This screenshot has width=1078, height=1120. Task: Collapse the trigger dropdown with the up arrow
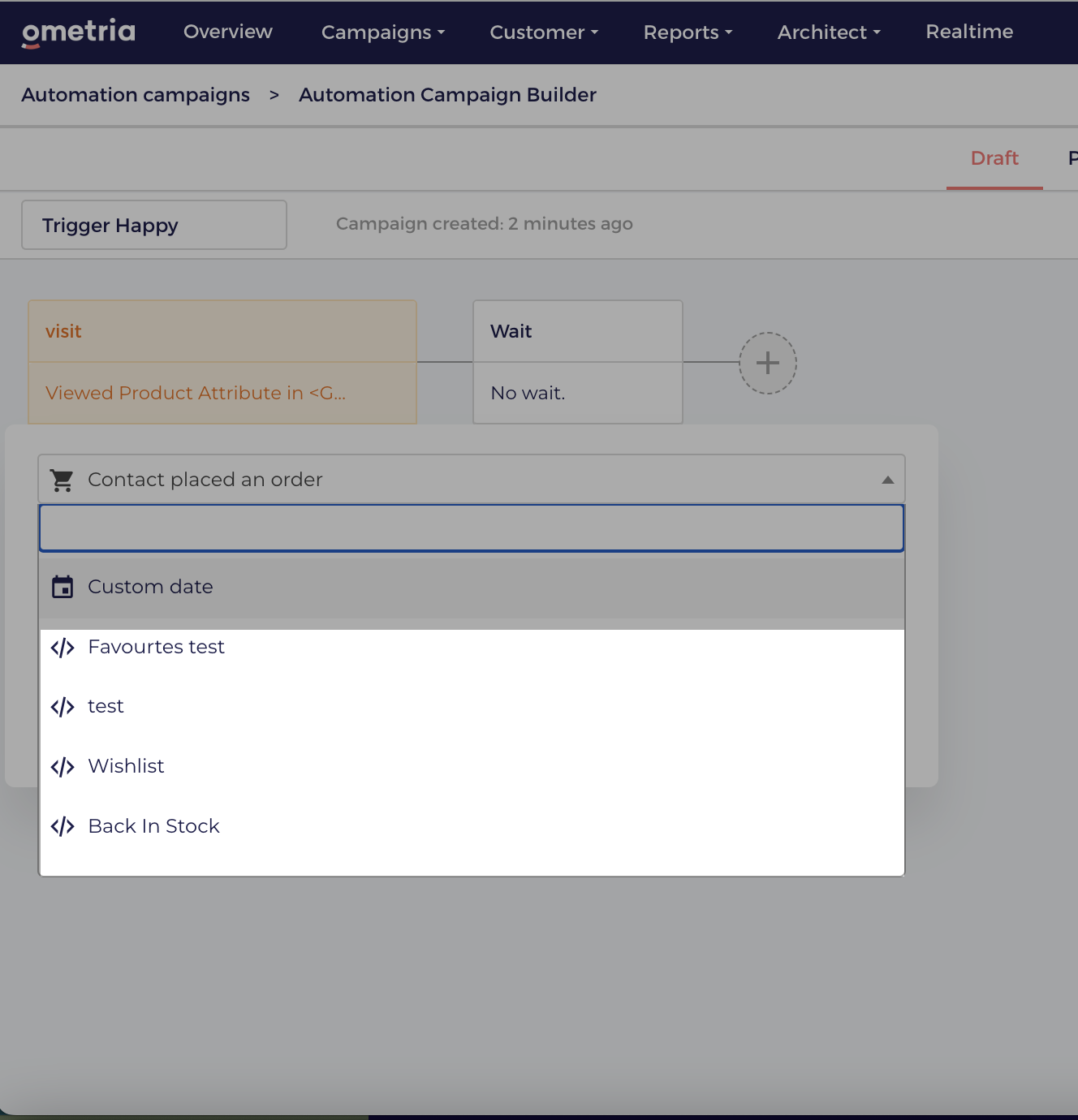888,480
